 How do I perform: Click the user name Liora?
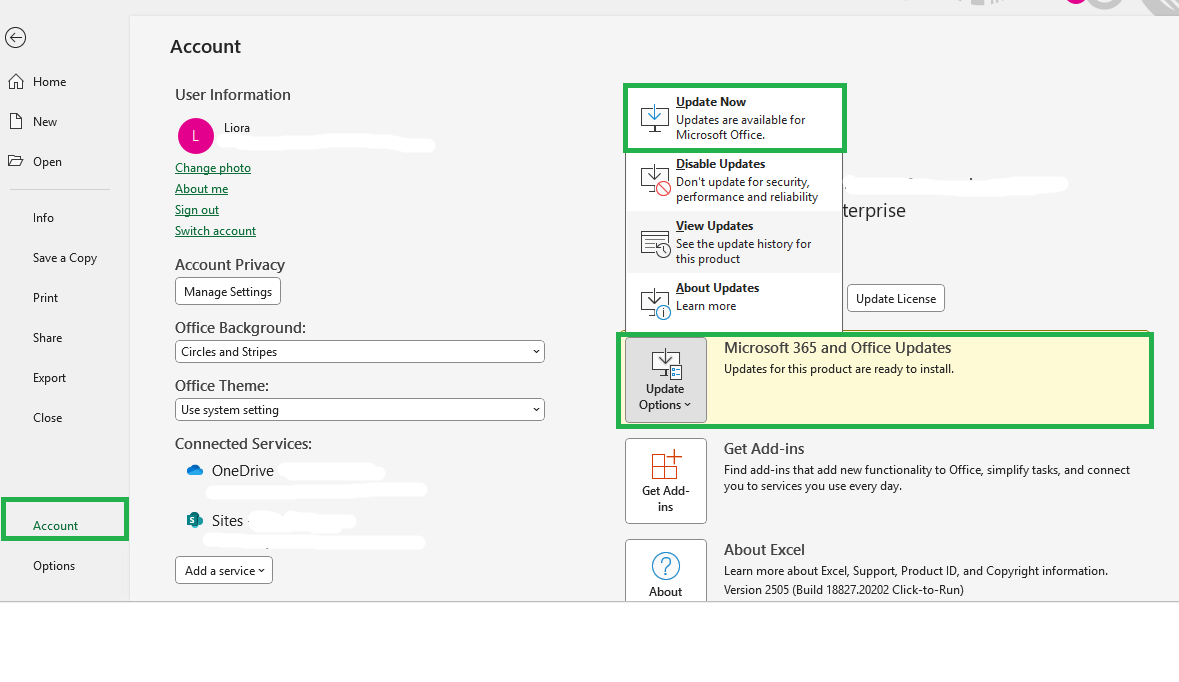pyautogui.click(x=237, y=128)
